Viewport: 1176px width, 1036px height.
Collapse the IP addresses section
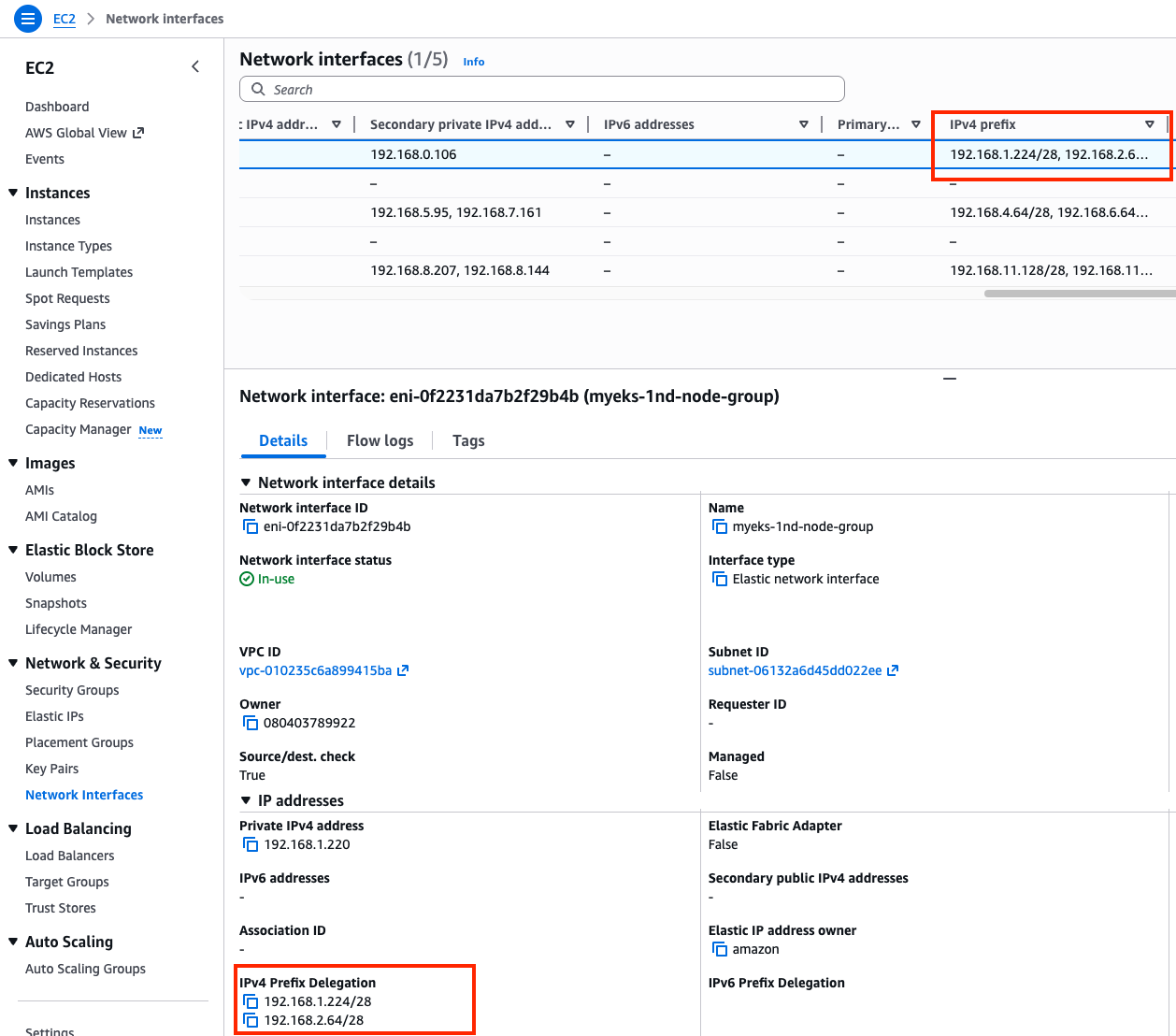247,800
